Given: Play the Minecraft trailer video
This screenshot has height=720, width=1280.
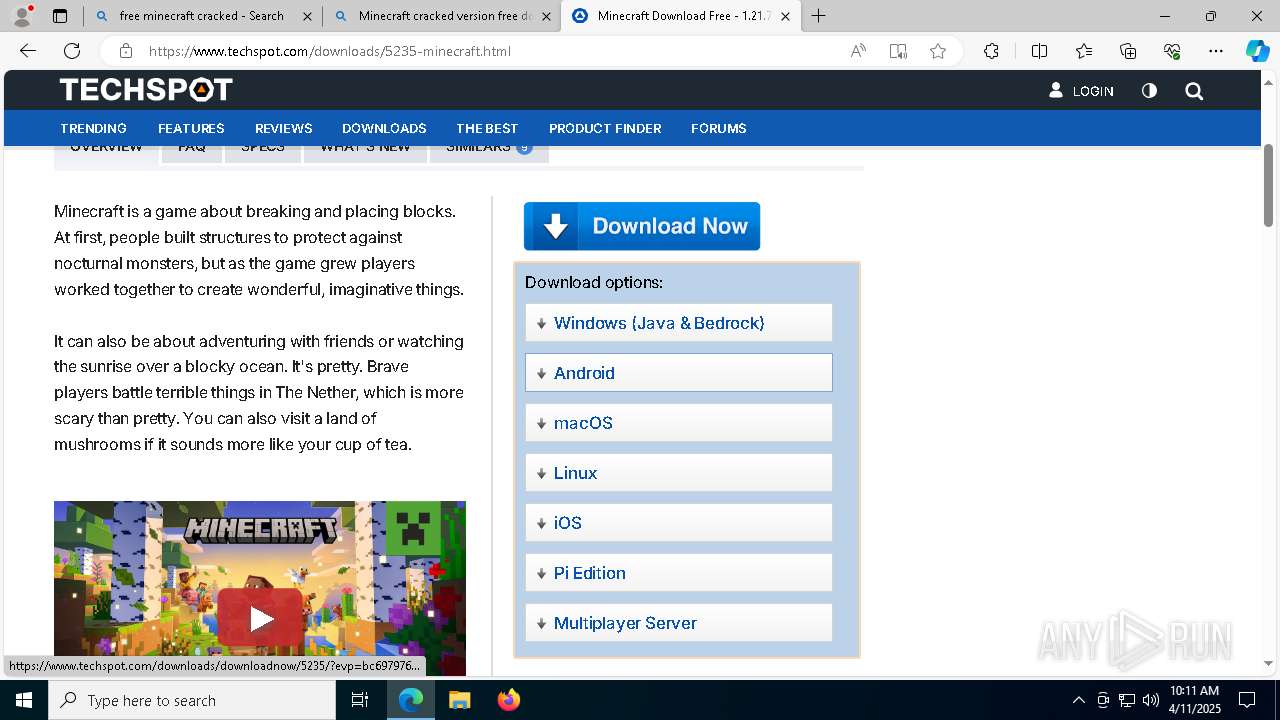Looking at the screenshot, I should click(260, 618).
